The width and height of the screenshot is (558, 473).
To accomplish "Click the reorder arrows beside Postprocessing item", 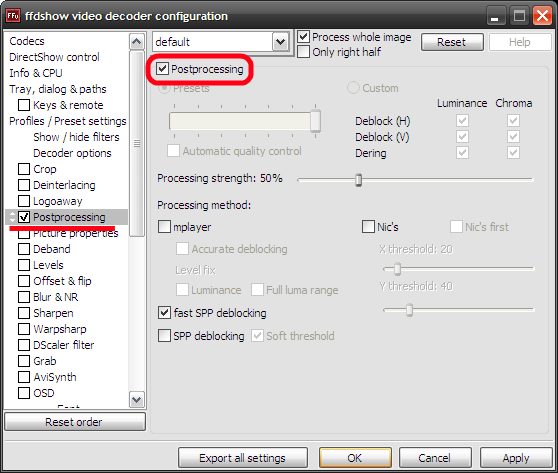I will pyautogui.click(x=12, y=217).
